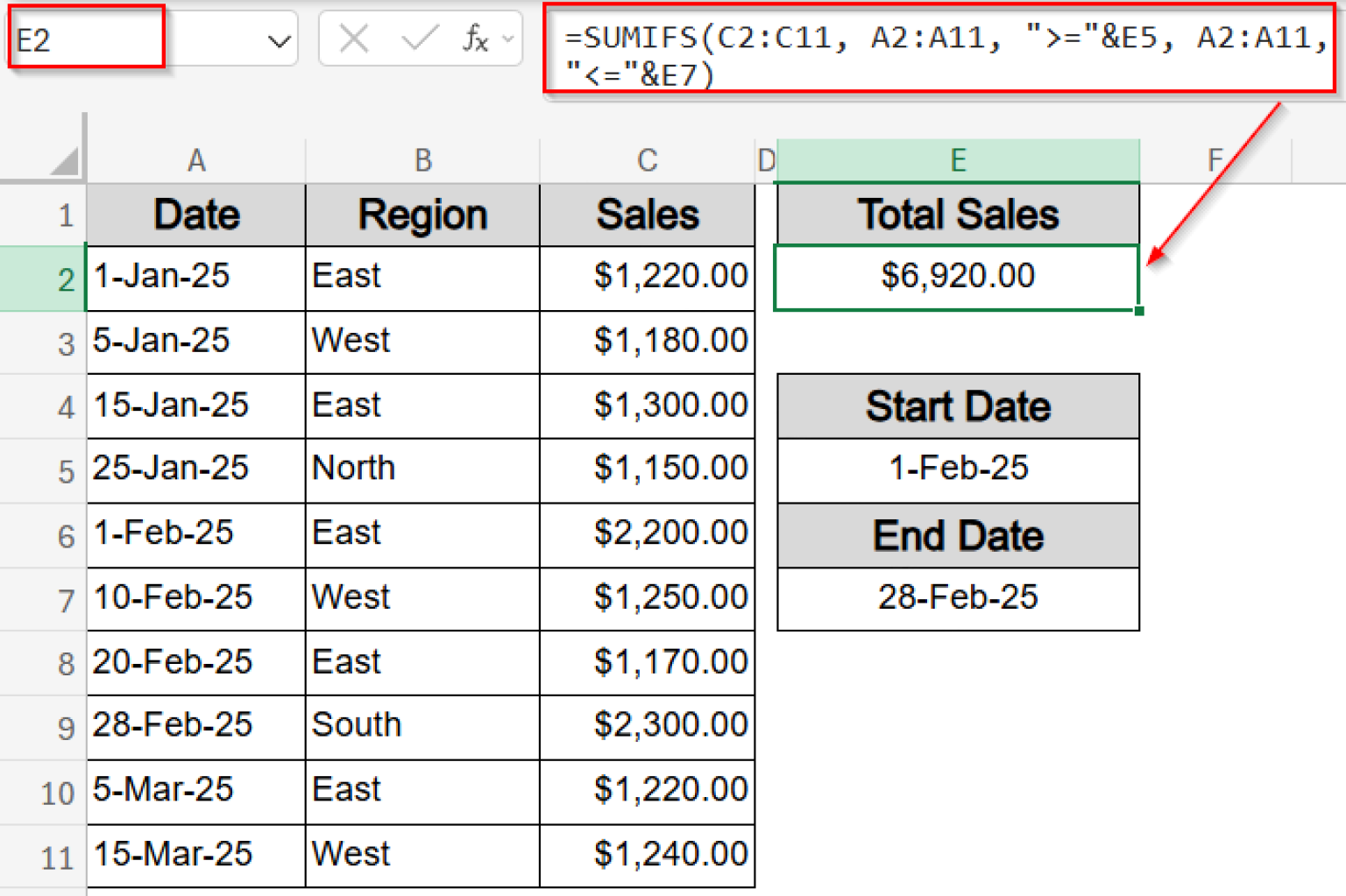
Task: Click row 5 header to select the row
Action: click(61, 470)
